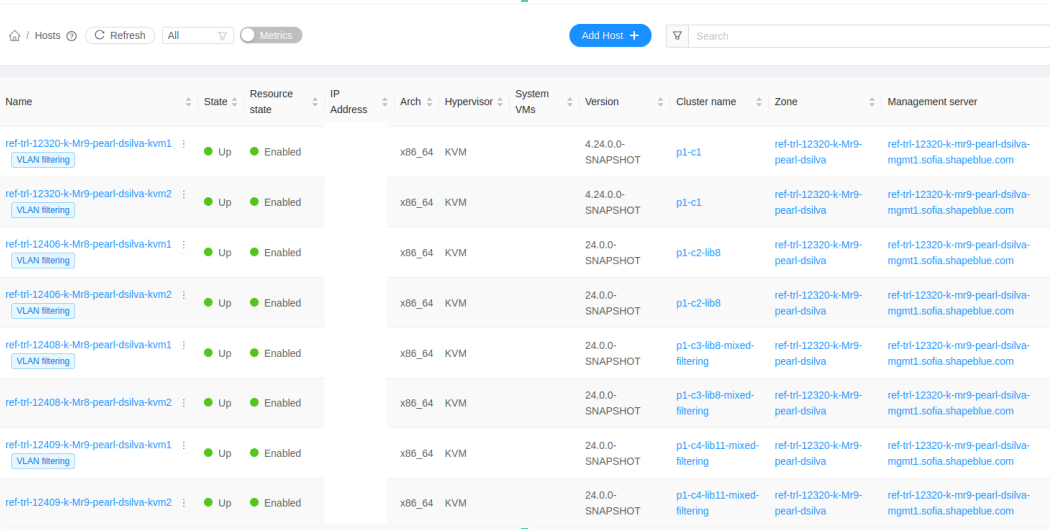Open host ref-trl-12406-k-Mr8-pearl-dsilva-kvm1

point(88,244)
